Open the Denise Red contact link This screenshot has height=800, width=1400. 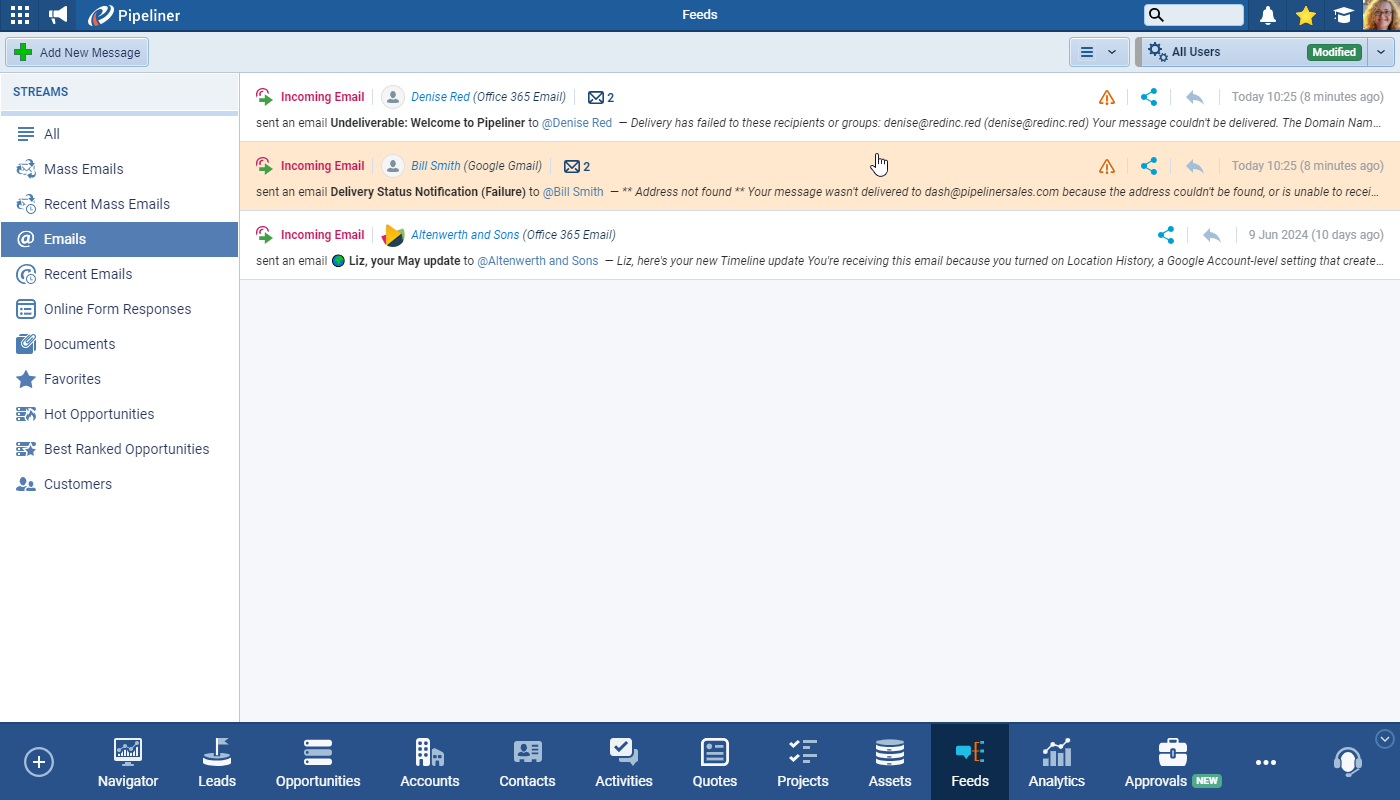tap(440, 97)
